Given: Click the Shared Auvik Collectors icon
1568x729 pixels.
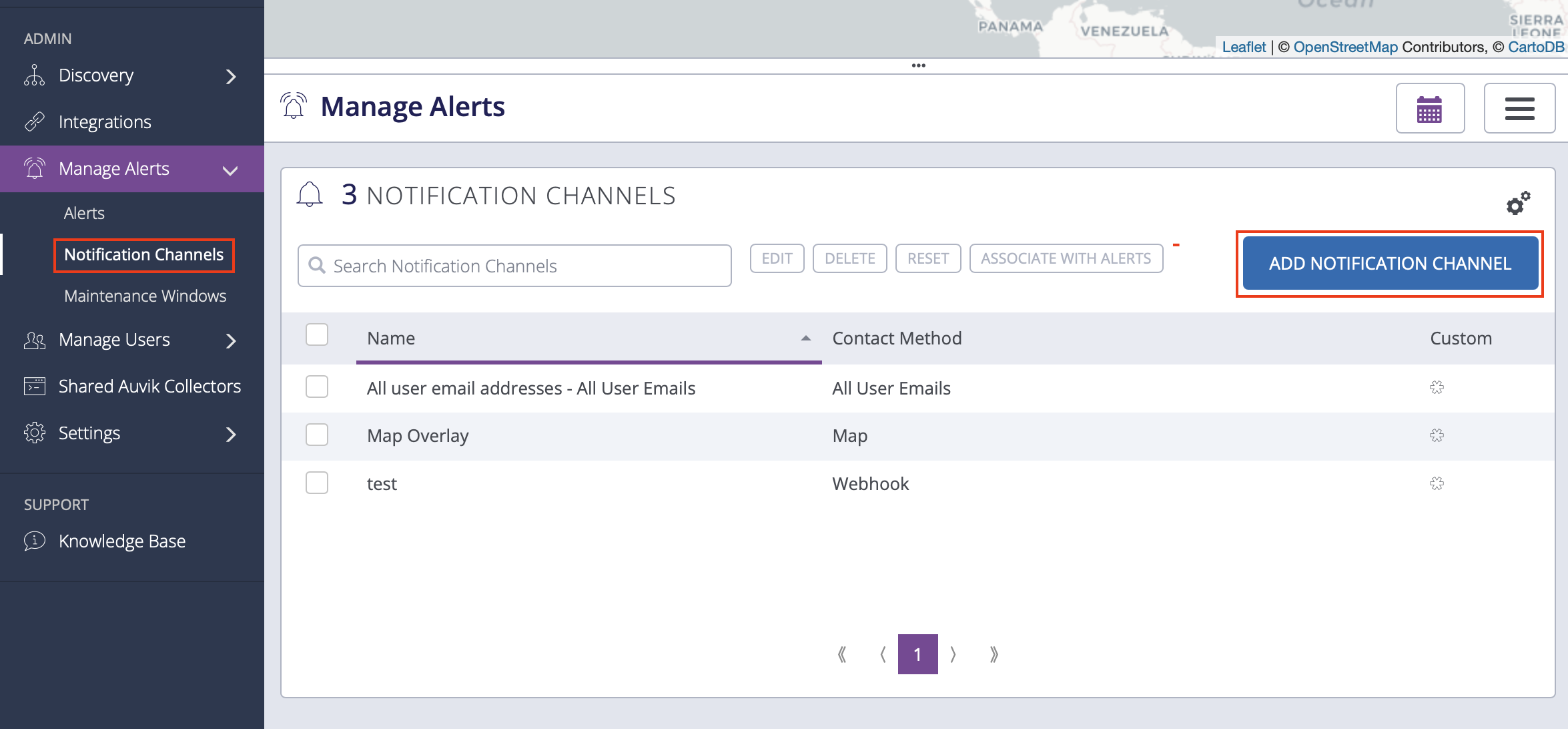Looking at the screenshot, I should [x=34, y=386].
